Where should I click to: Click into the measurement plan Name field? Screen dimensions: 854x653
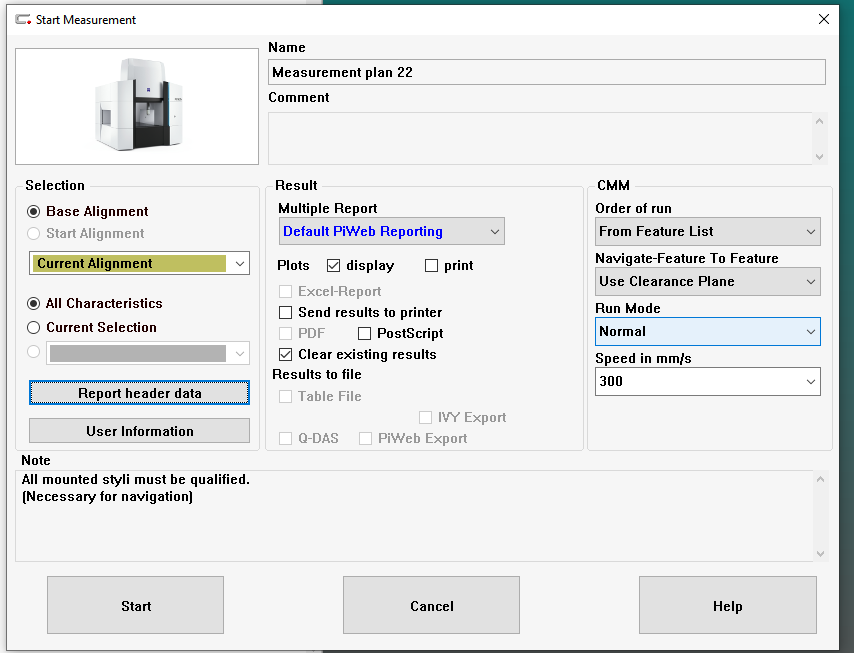coord(547,73)
